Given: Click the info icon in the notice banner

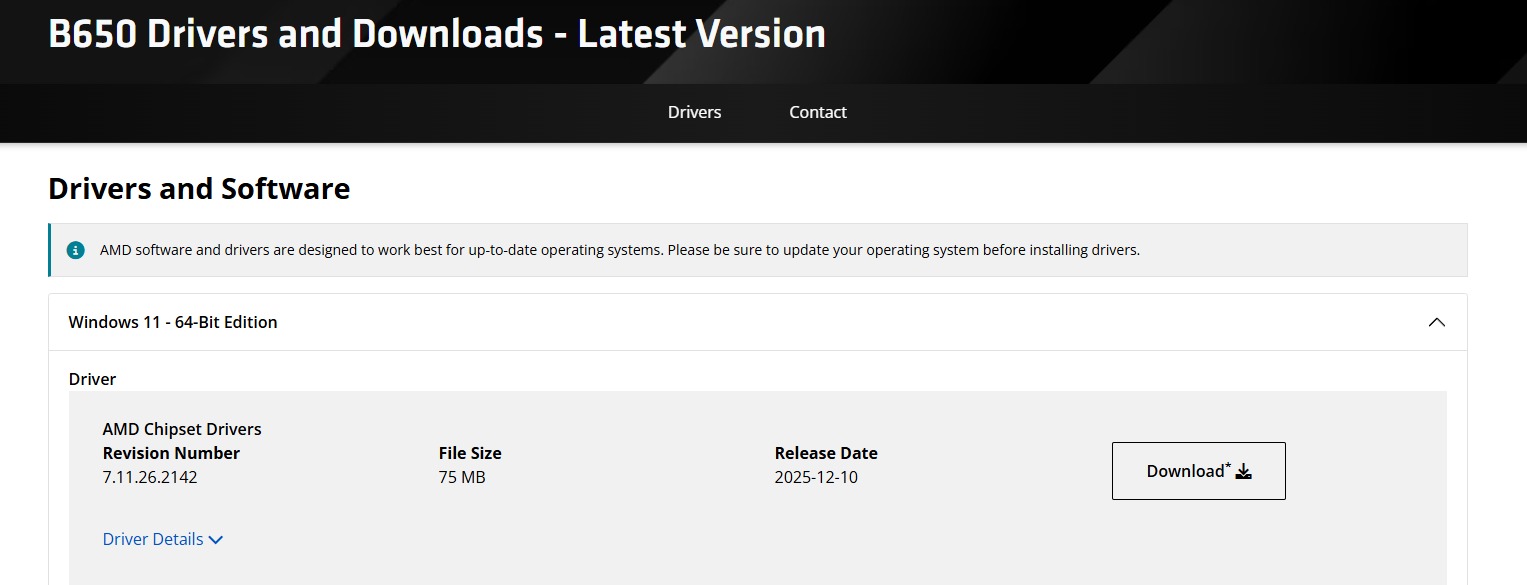Looking at the screenshot, I should 76,250.
